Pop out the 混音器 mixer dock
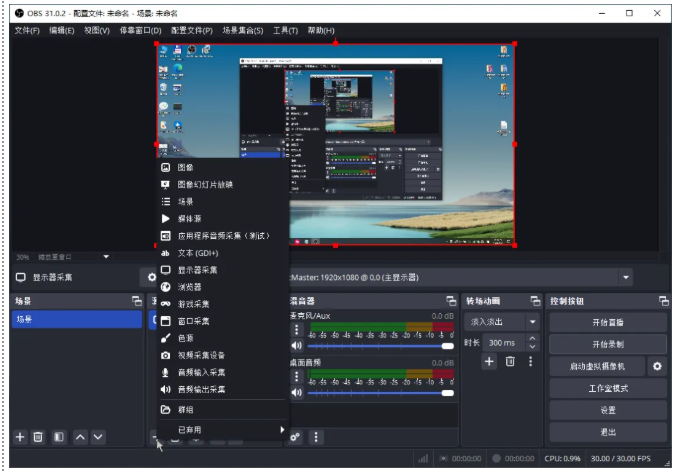Viewport: 673px width, 472px height. (451, 301)
